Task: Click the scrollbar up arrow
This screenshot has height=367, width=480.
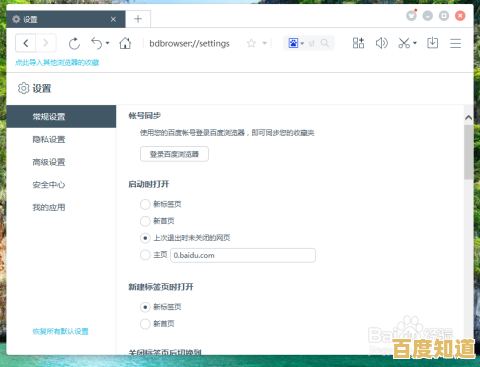Action: point(468,117)
